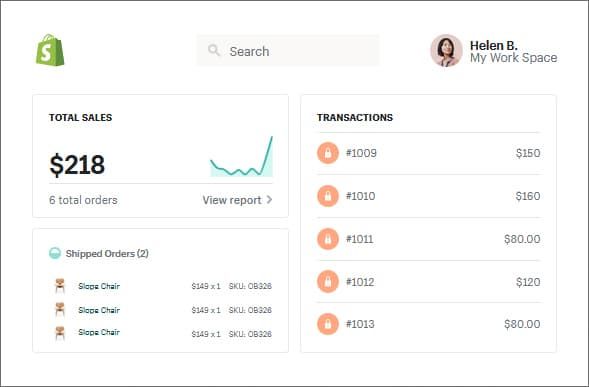This screenshot has height=387, width=589.
Task: Click the lock icon for transaction #1009
Action: coord(328,153)
